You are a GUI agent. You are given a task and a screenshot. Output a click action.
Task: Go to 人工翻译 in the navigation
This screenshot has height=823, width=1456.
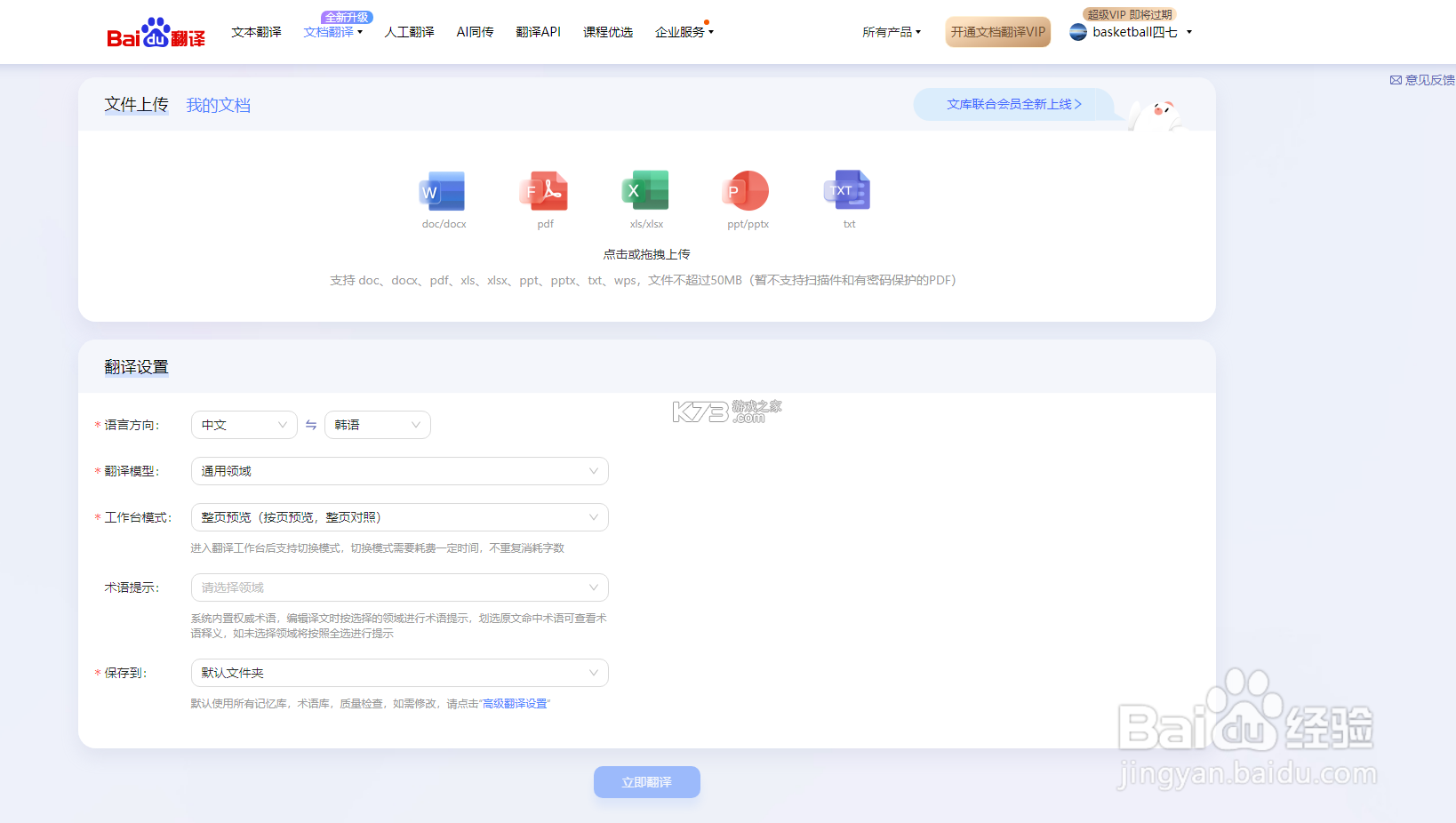click(409, 32)
